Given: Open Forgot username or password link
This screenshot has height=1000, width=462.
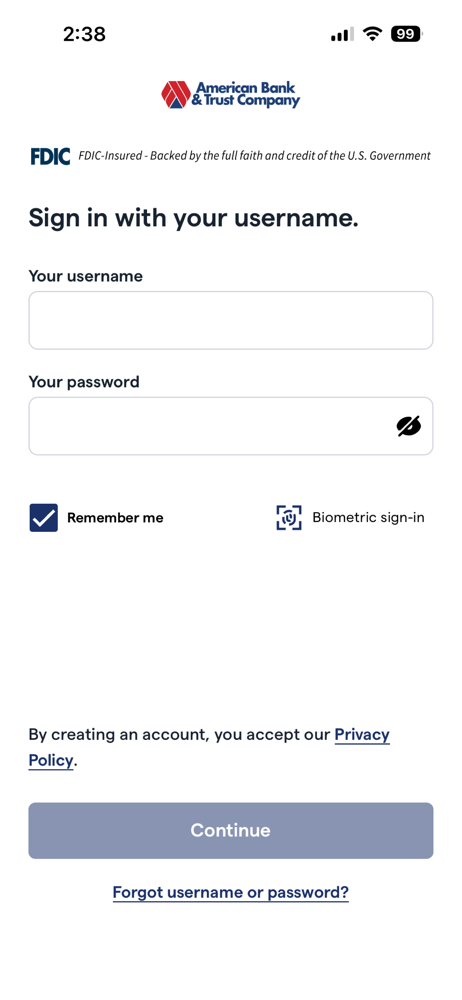Looking at the screenshot, I should 231,892.
